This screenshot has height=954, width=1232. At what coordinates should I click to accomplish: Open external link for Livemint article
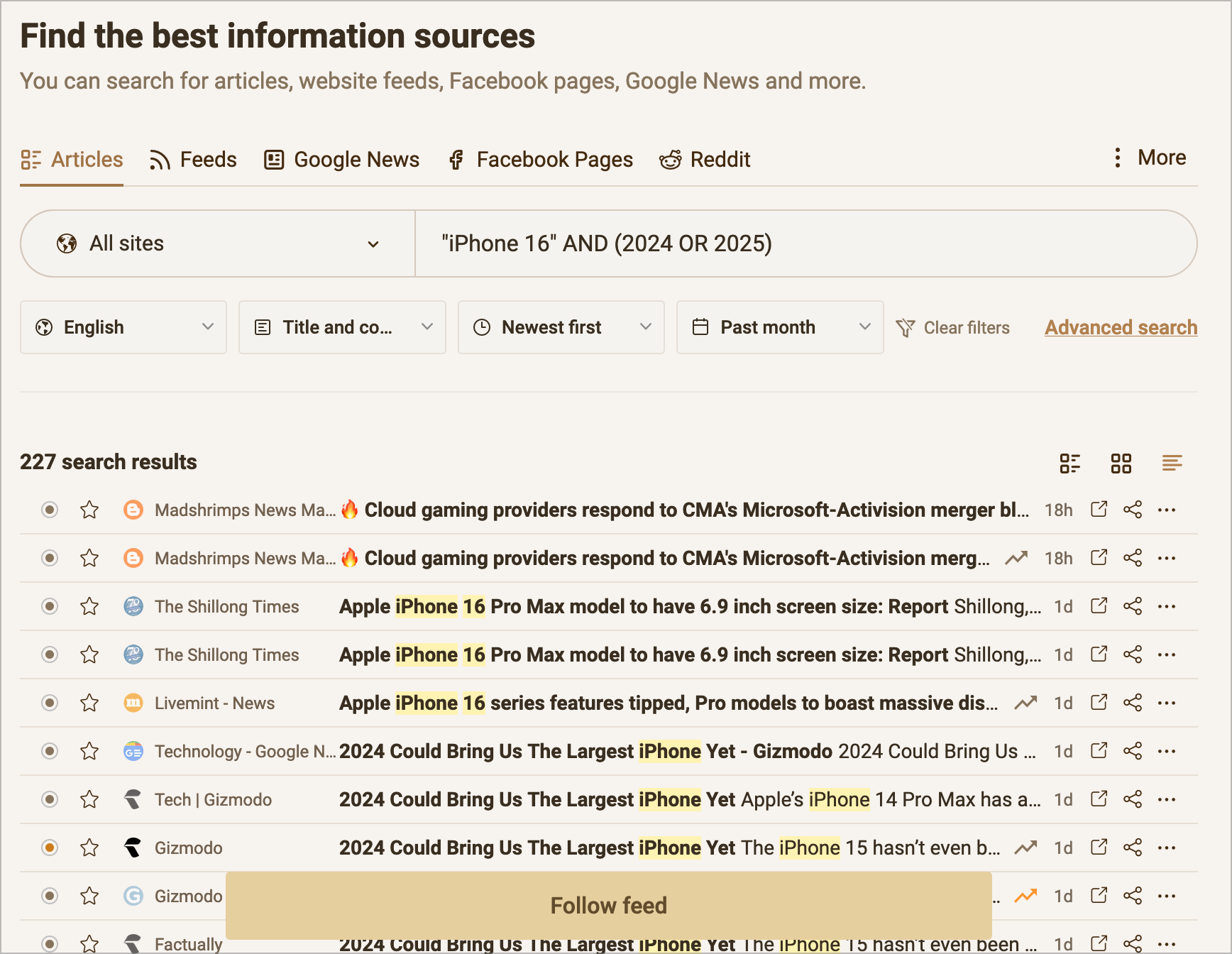[x=1099, y=703]
